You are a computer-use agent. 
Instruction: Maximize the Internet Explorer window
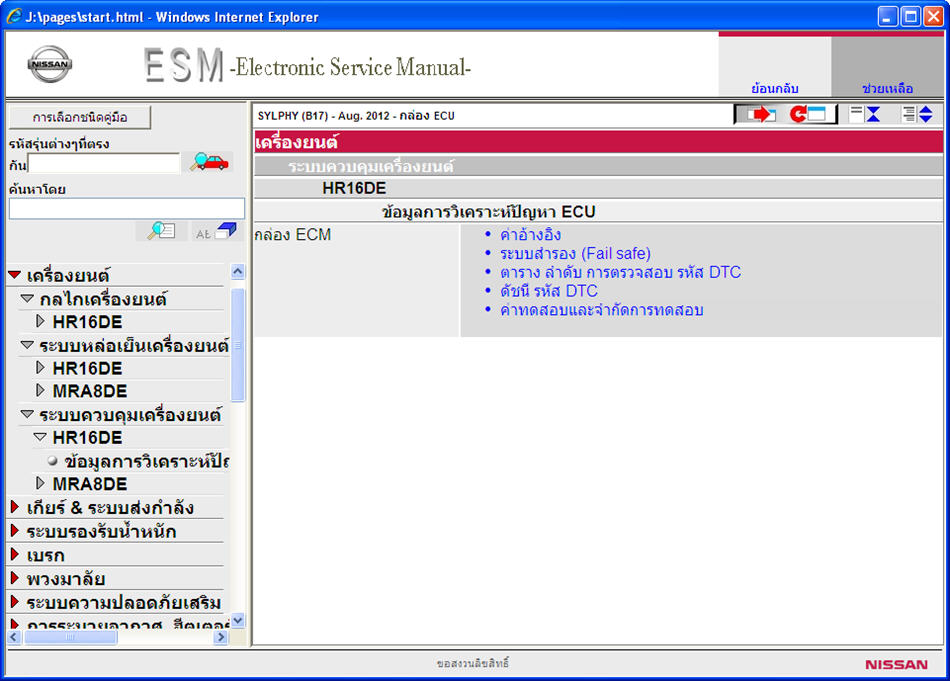coord(910,16)
